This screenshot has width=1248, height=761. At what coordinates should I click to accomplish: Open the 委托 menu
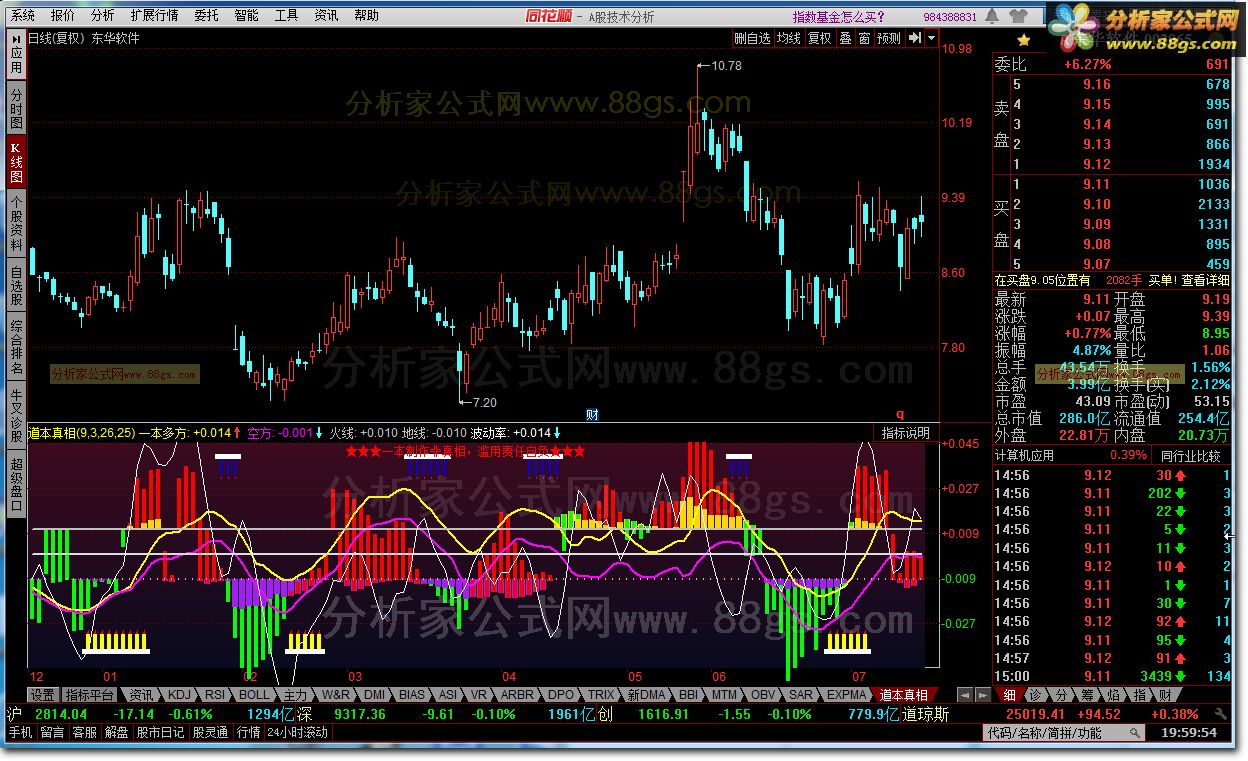pos(206,15)
